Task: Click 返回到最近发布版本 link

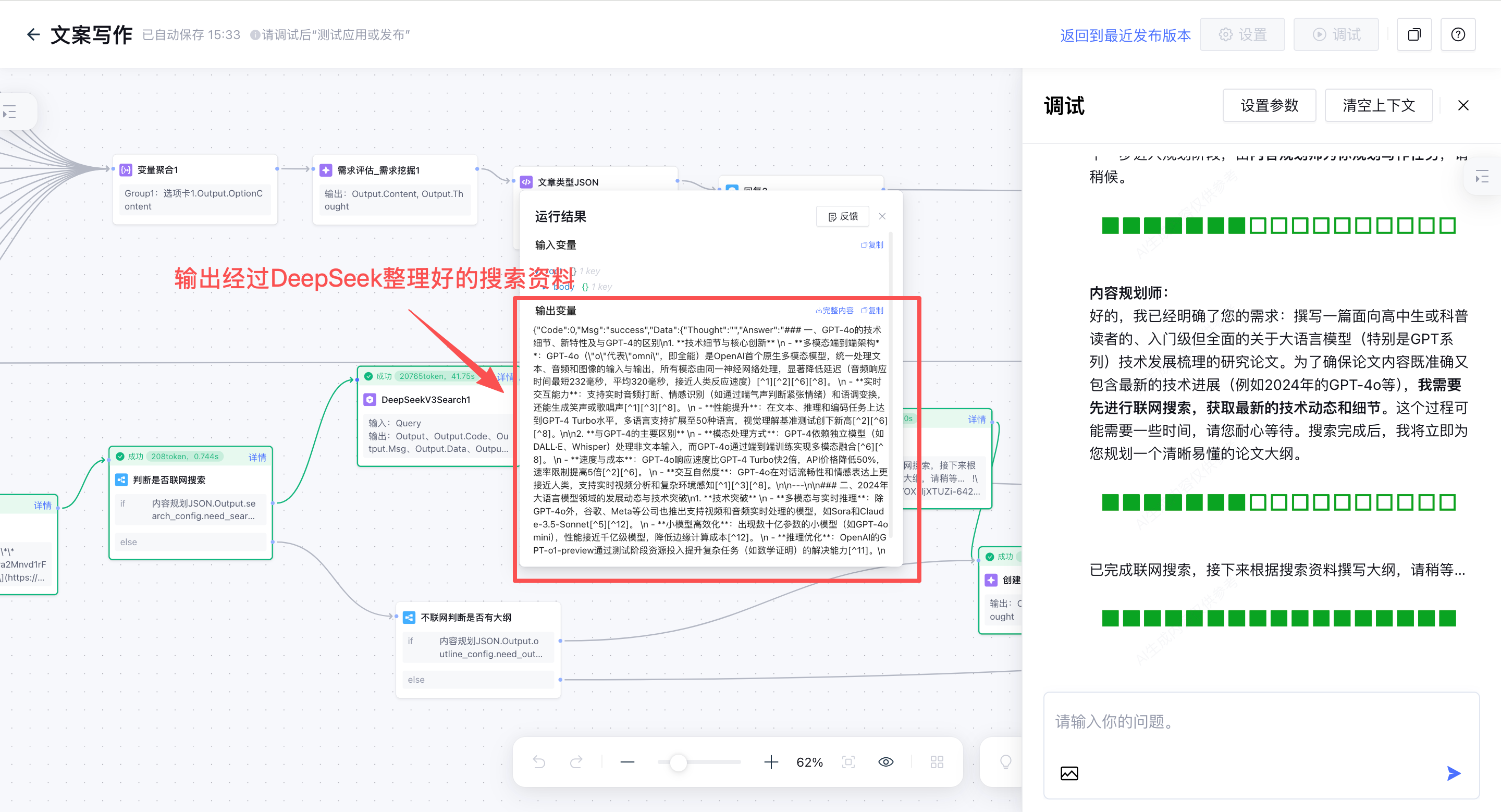Action: coord(1125,35)
